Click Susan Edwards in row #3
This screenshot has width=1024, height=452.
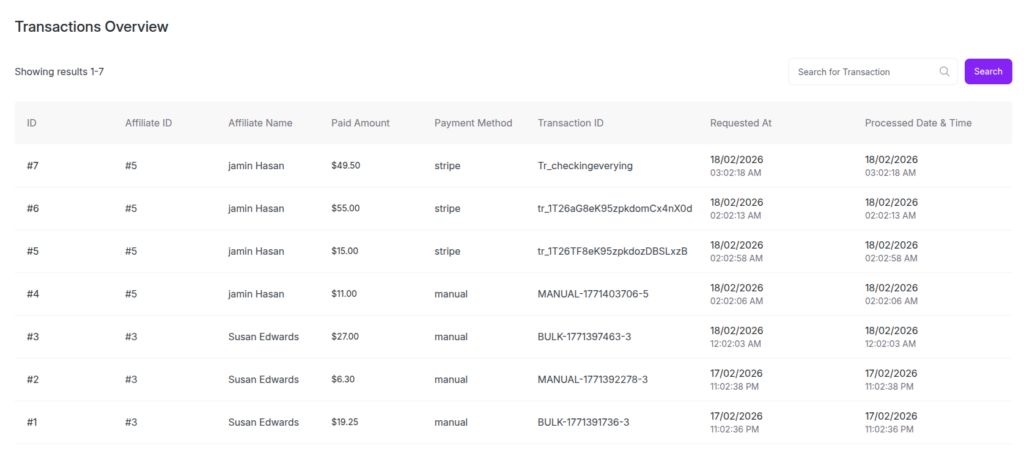(x=263, y=337)
